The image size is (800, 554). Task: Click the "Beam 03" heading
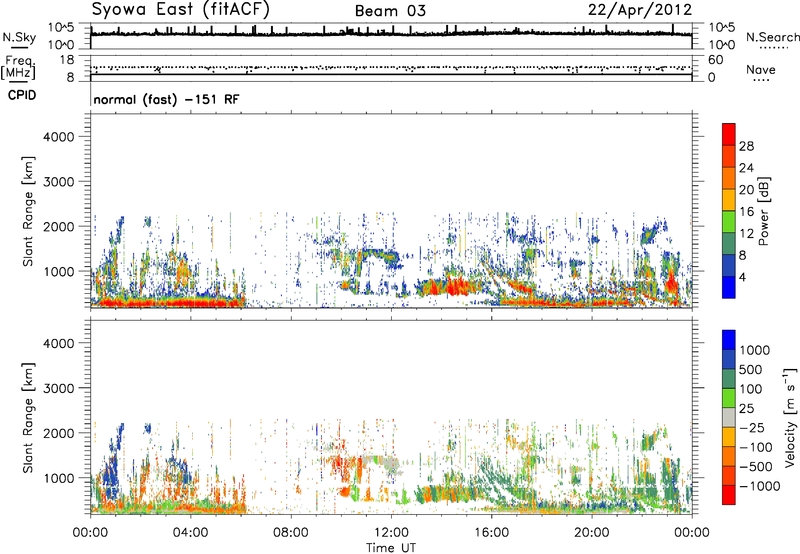pyautogui.click(x=390, y=11)
